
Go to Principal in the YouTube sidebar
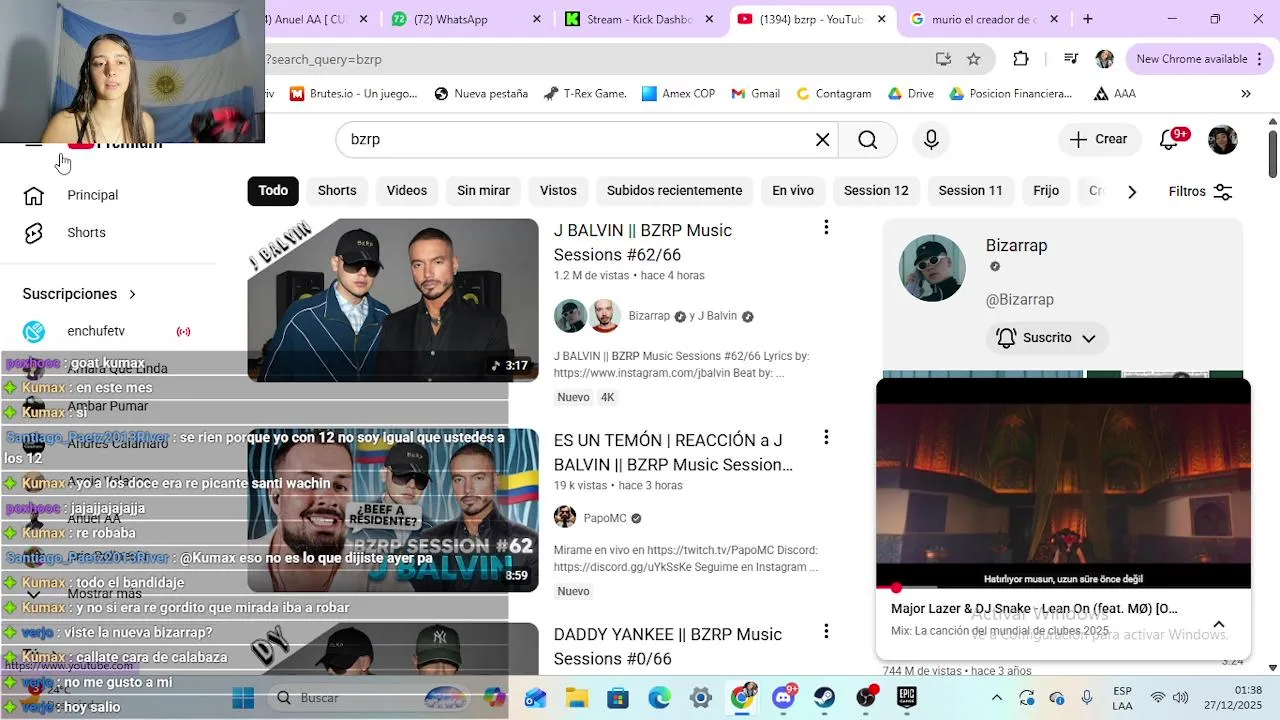point(92,195)
